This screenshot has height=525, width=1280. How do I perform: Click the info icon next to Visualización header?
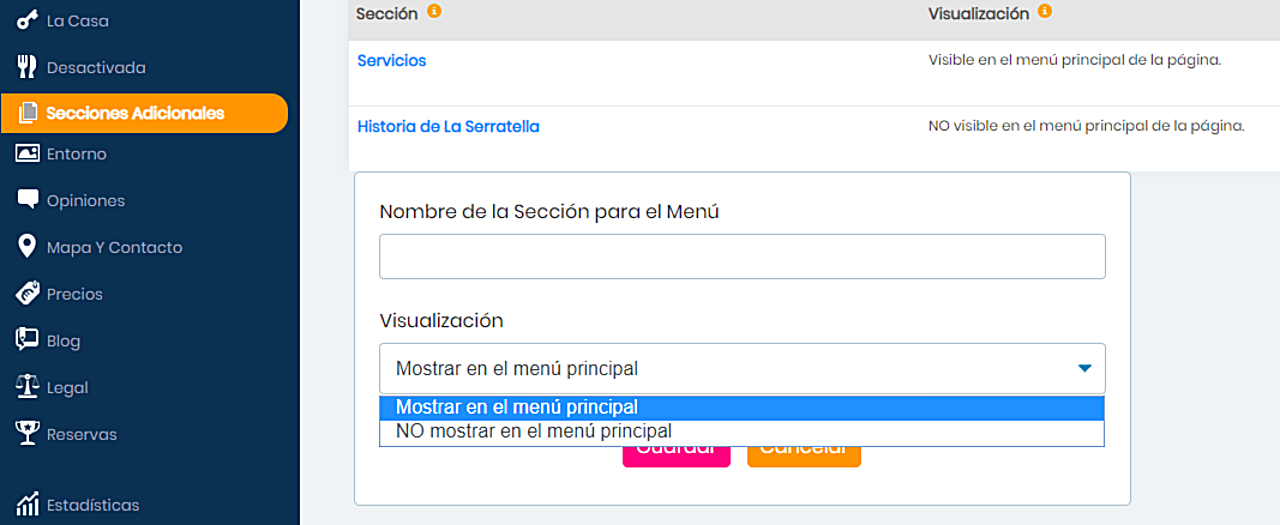[x=1045, y=12]
